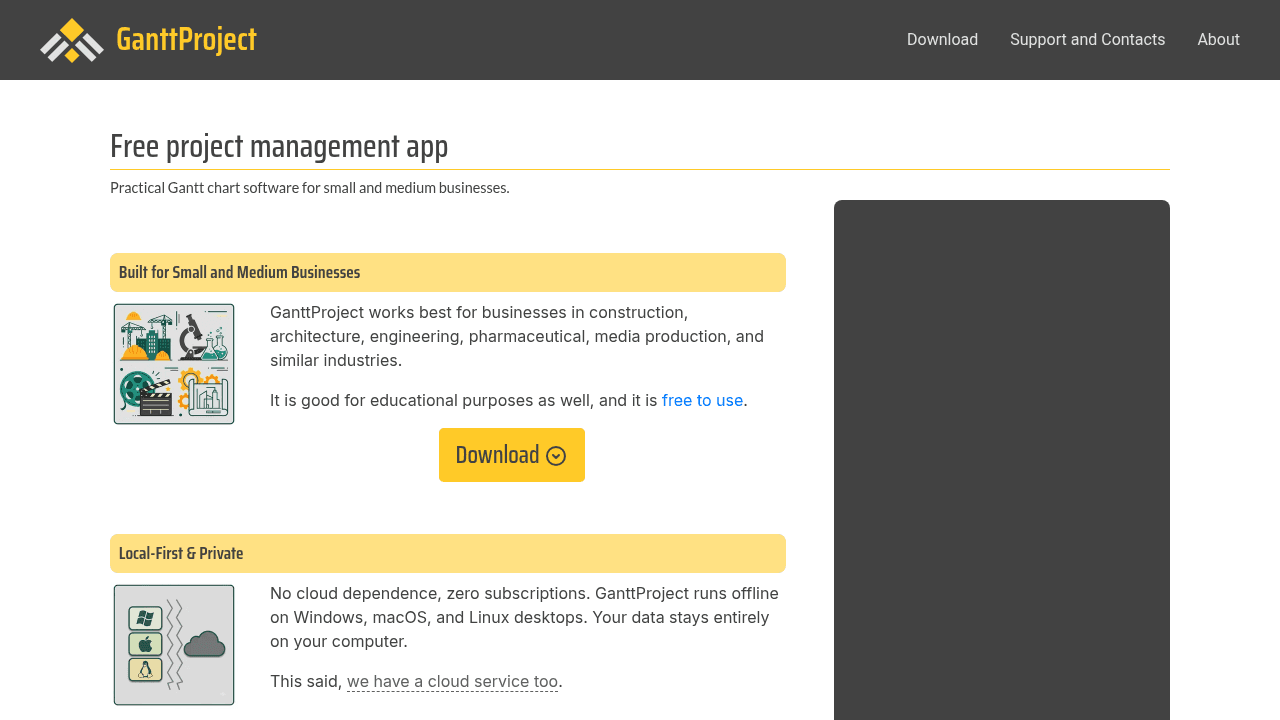Go to the About page
Screen dimensions: 1280x720
click(1218, 40)
